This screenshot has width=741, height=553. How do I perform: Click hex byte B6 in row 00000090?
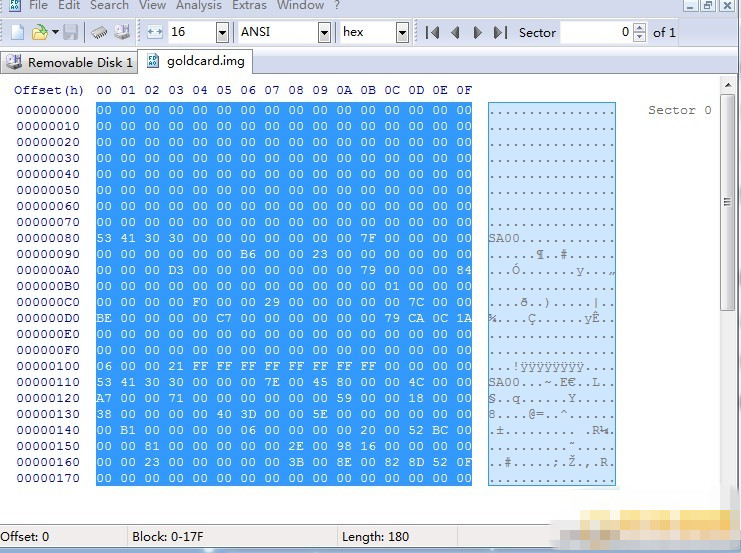[x=248, y=254]
